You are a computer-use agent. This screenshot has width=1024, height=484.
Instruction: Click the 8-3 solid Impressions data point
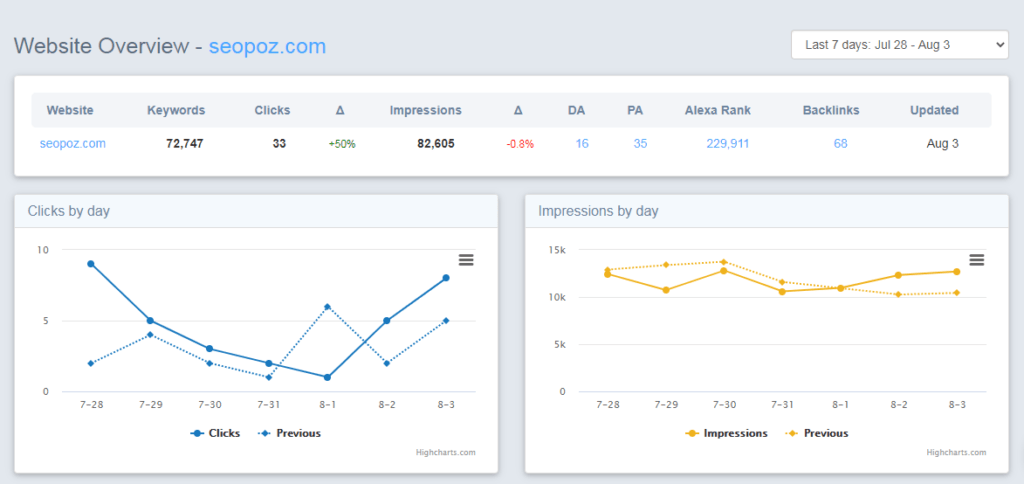pos(957,272)
